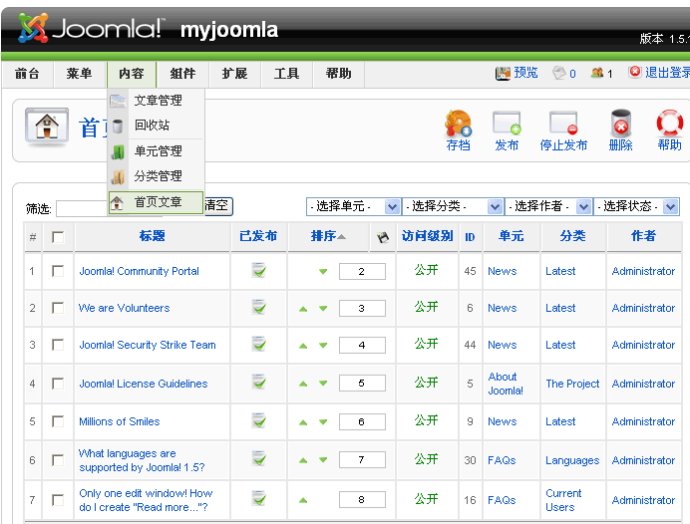
Task: Click the logged-in users icon showing 1
Action: [x=602, y=73]
